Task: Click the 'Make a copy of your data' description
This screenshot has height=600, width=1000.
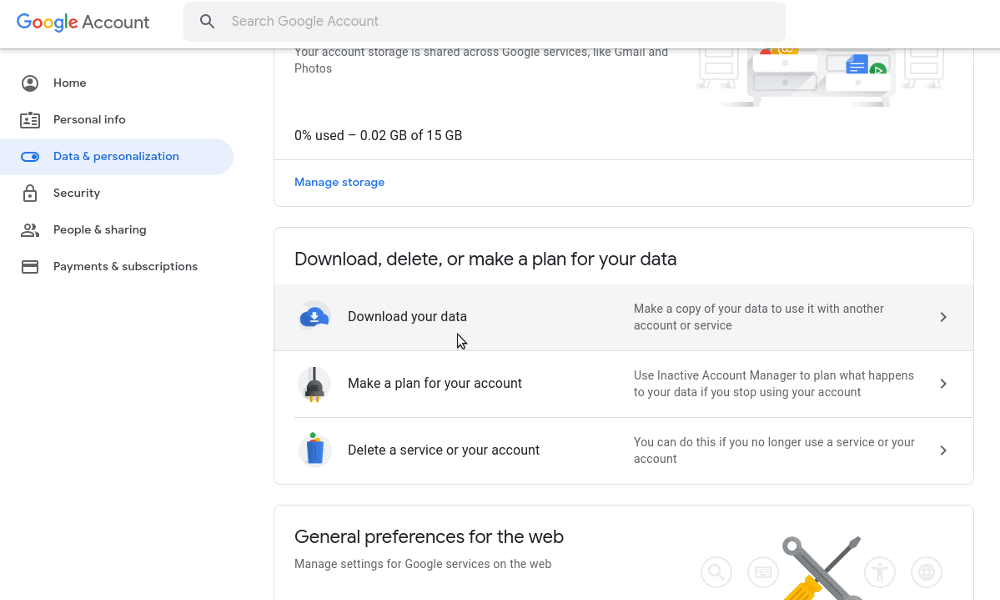Action: pyautogui.click(x=759, y=317)
